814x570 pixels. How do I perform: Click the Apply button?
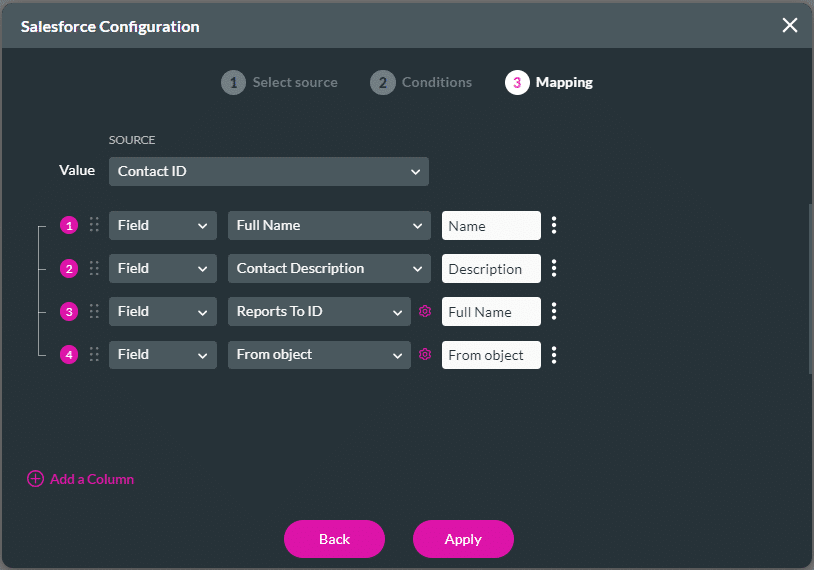click(463, 539)
